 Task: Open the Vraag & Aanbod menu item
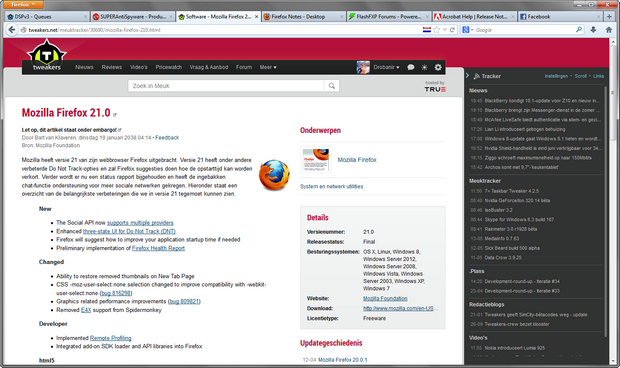coord(209,67)
